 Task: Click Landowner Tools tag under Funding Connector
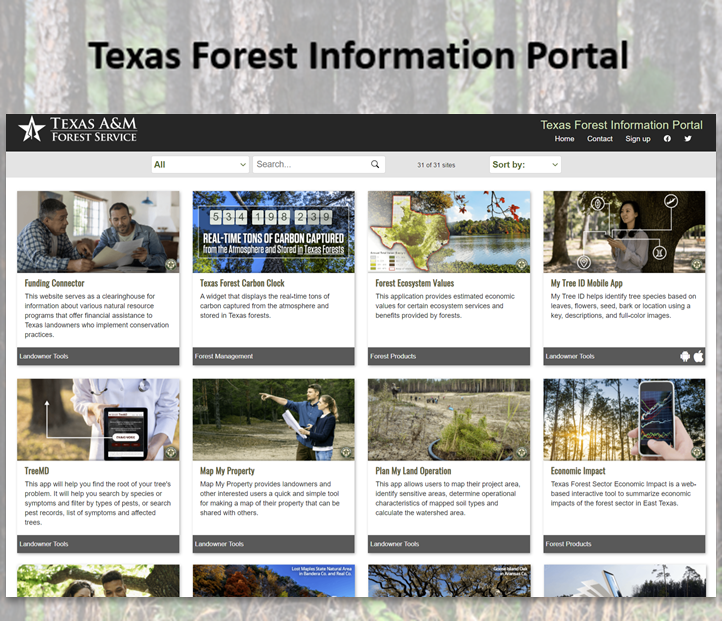44,356
